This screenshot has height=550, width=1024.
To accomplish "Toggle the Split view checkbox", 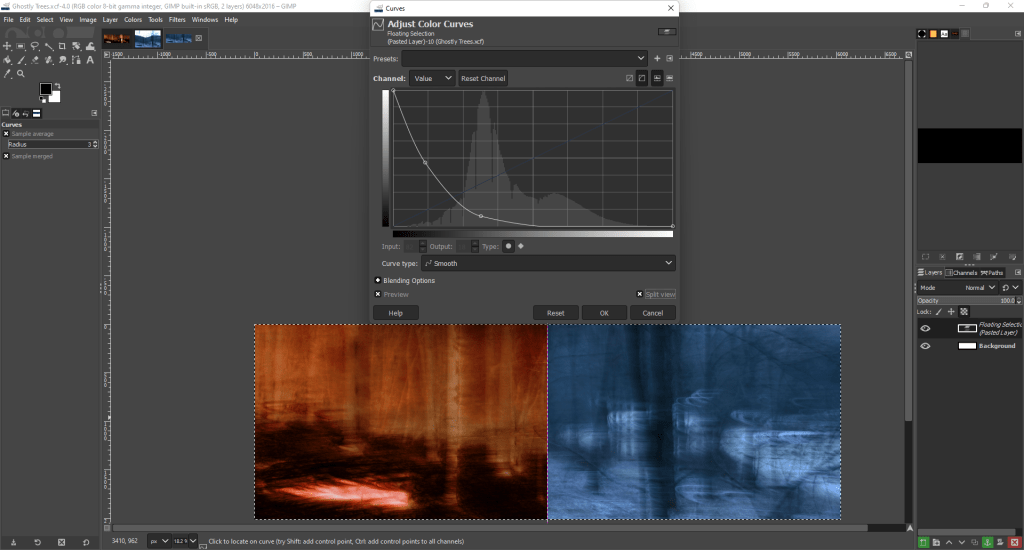I will point(638,294).
